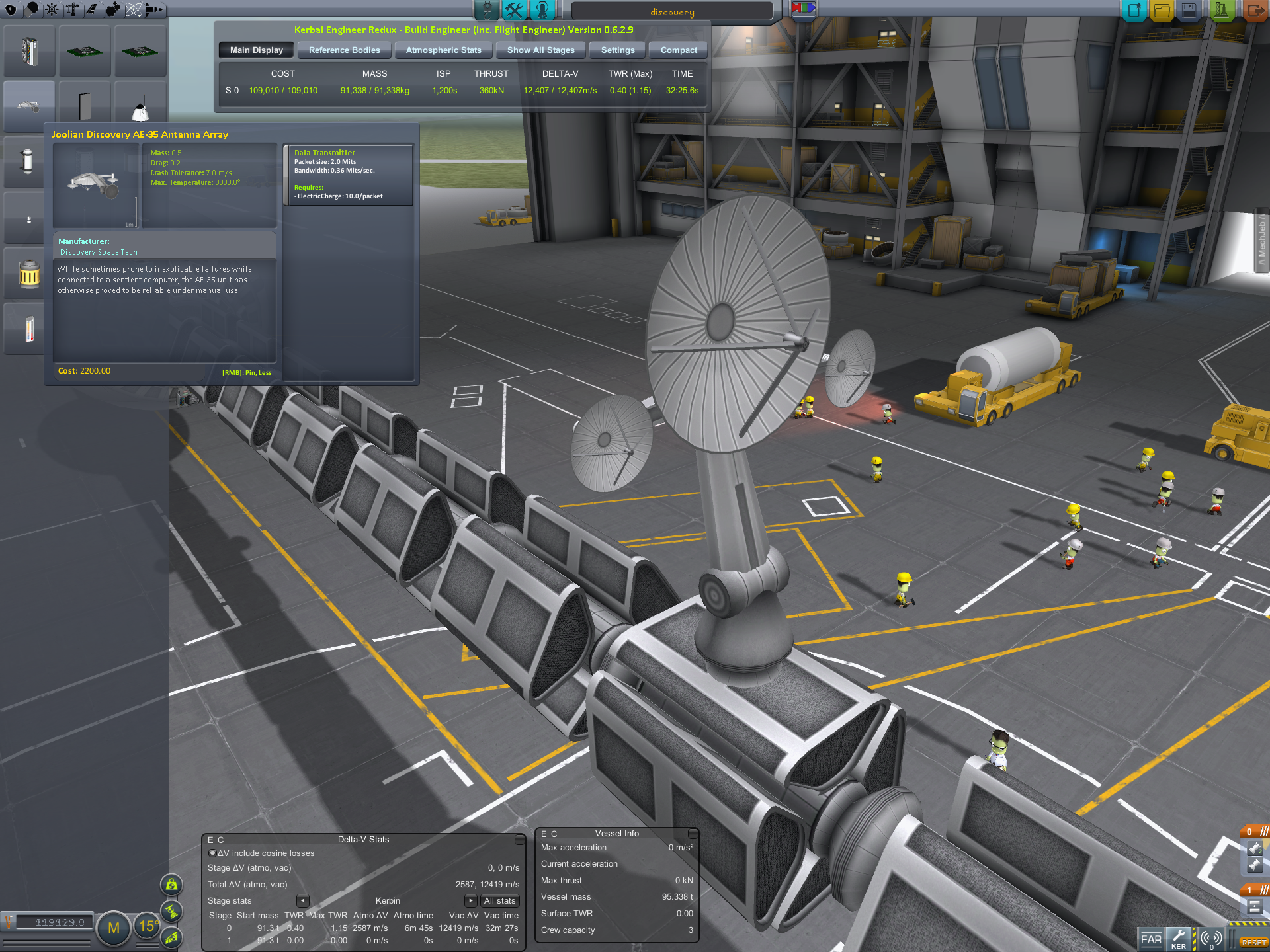
Task: Pick the yellow barrel part in list
Action: click(24, 273)
